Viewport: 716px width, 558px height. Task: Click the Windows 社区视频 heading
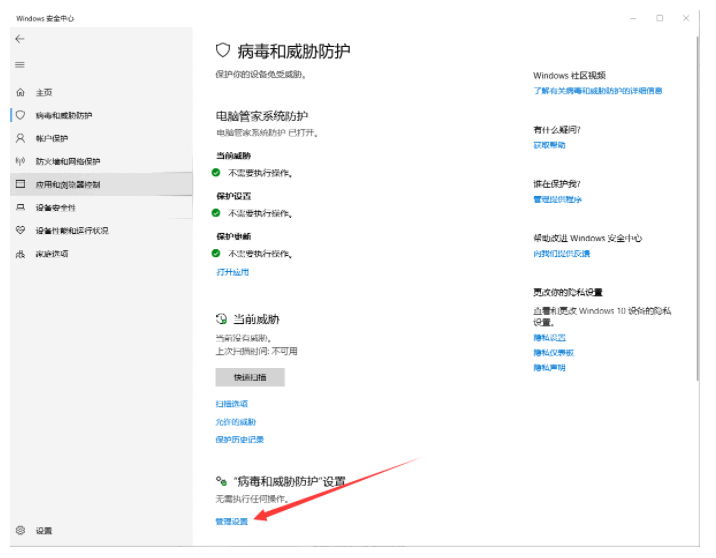(569, 75)
